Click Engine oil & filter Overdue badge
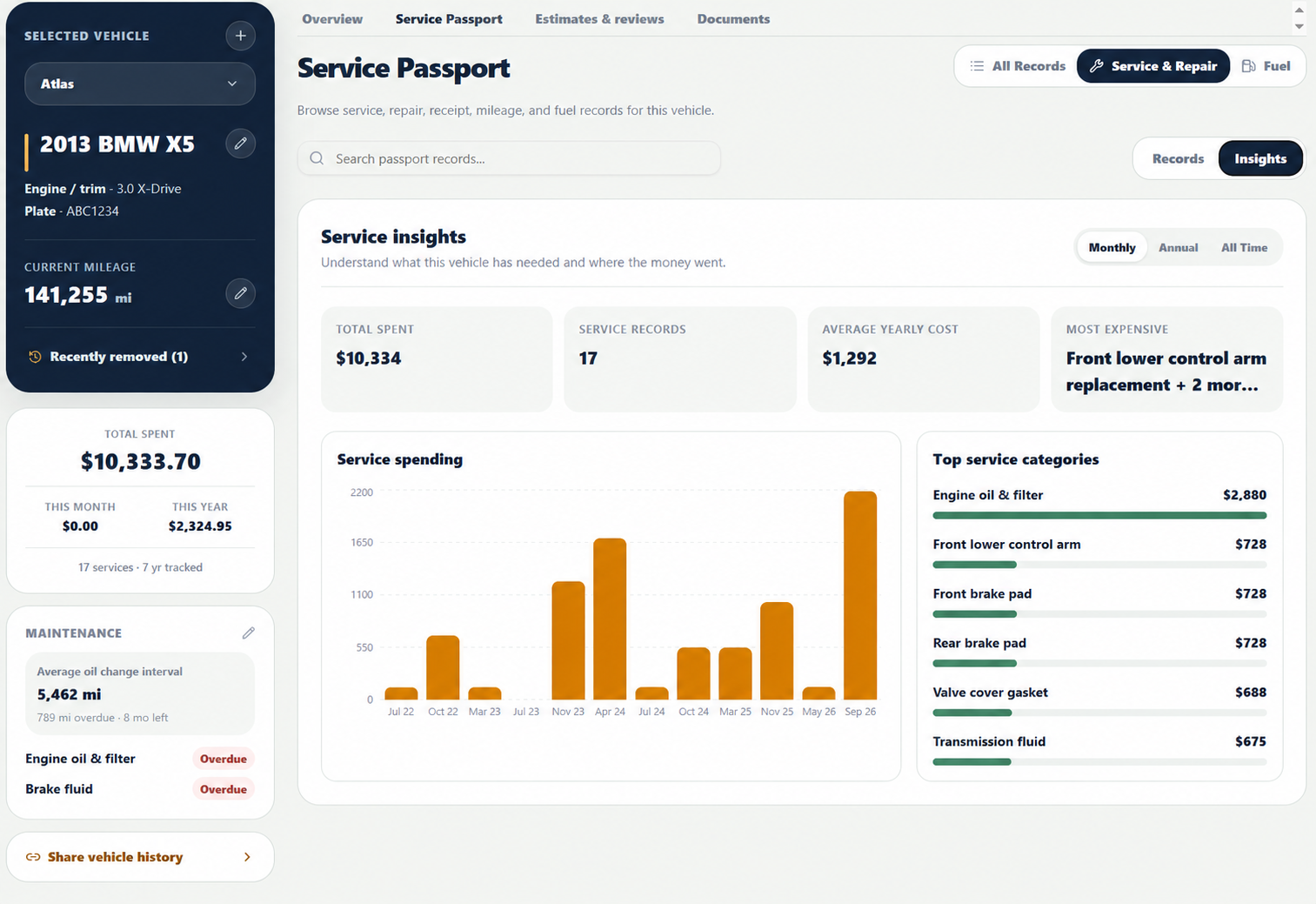The width and height of the screenshot is (1316, 904). 224,759
